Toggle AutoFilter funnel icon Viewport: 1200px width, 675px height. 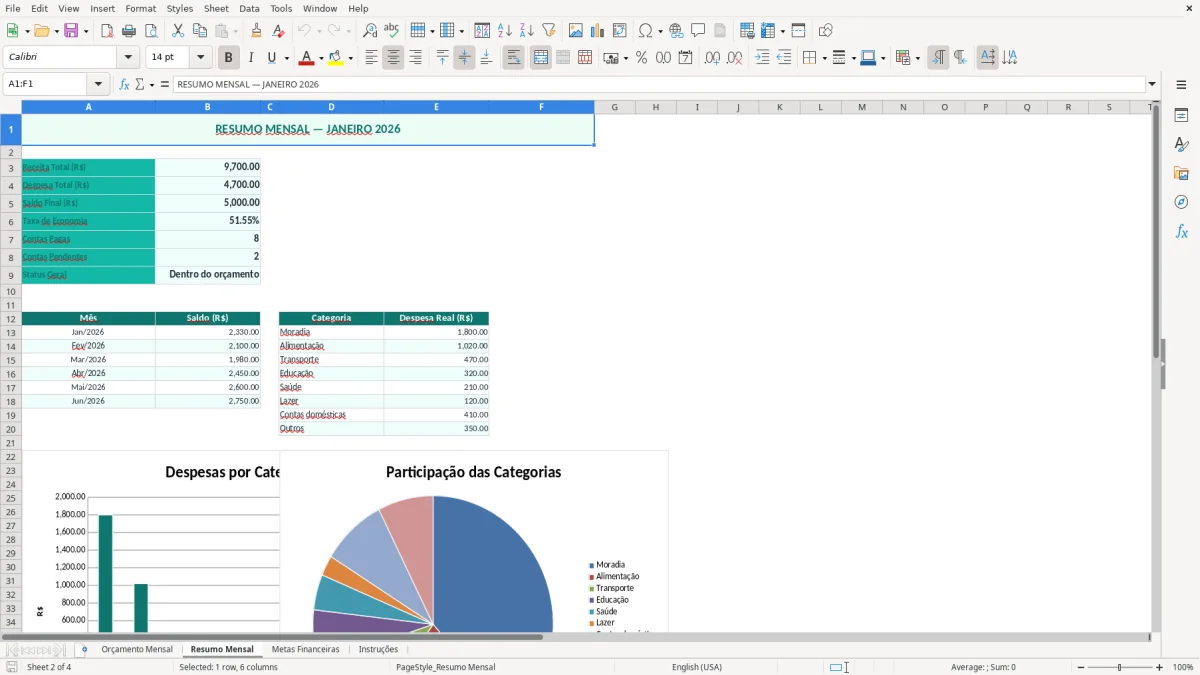pos(549,31)
